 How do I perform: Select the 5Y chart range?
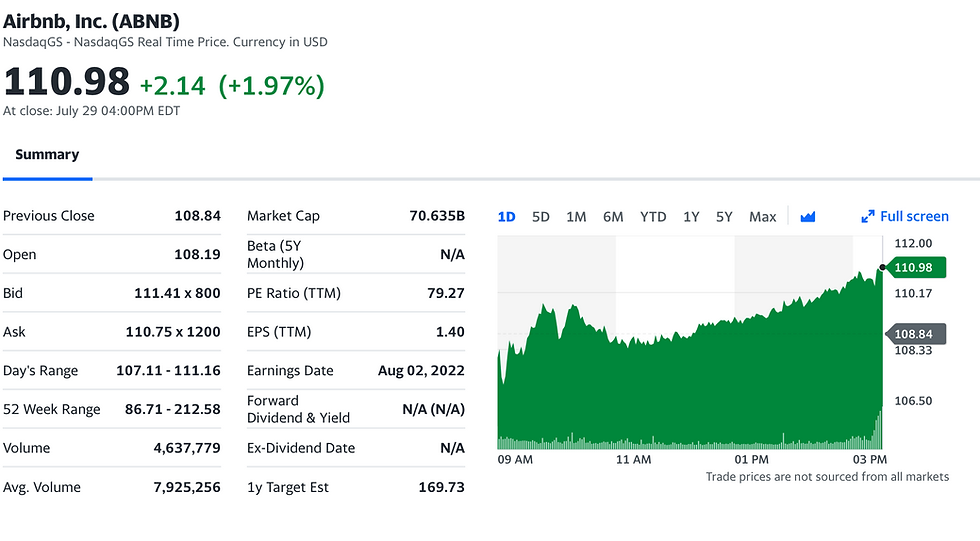pos(724,217)
